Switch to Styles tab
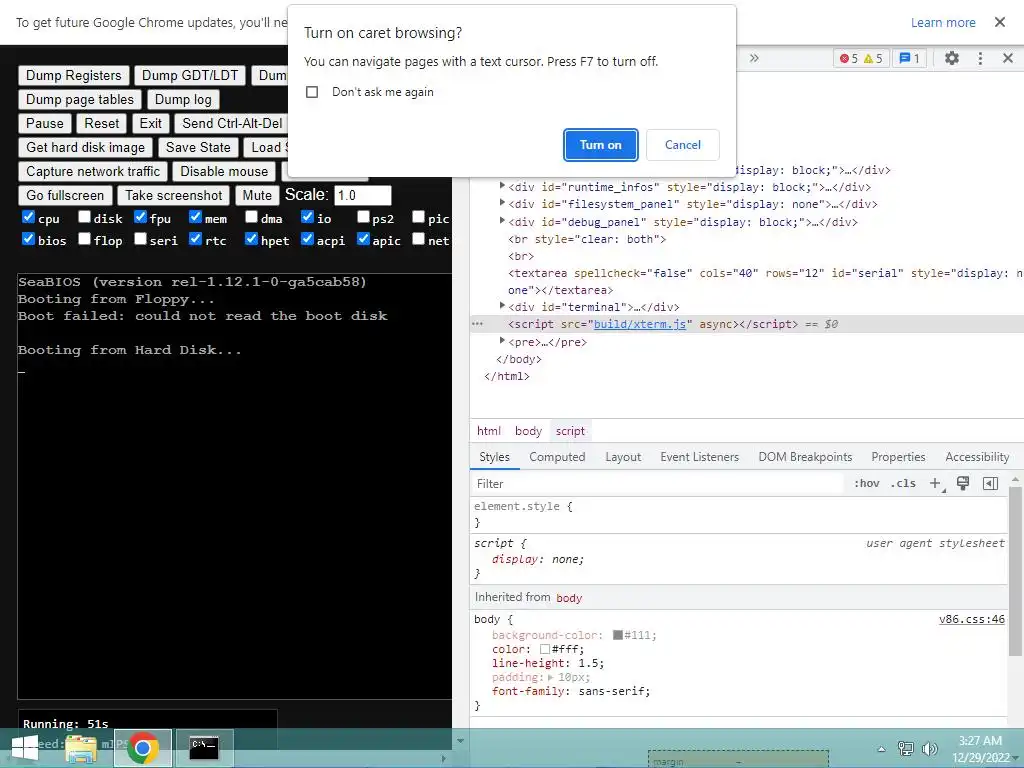Viewport: 1024px width, 768px height. (494, 457)
